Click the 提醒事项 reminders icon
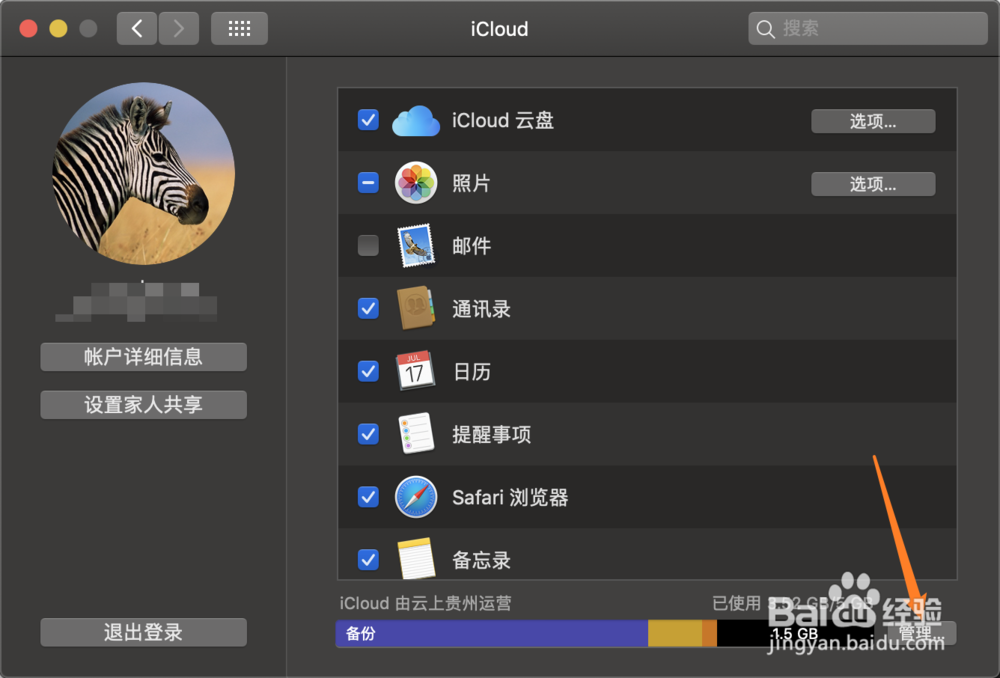 [x=416, y=434]
